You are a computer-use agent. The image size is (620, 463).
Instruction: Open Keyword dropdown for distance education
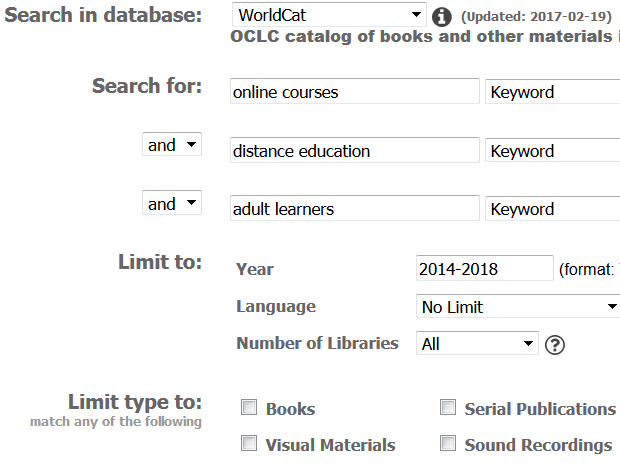point(553,150)
